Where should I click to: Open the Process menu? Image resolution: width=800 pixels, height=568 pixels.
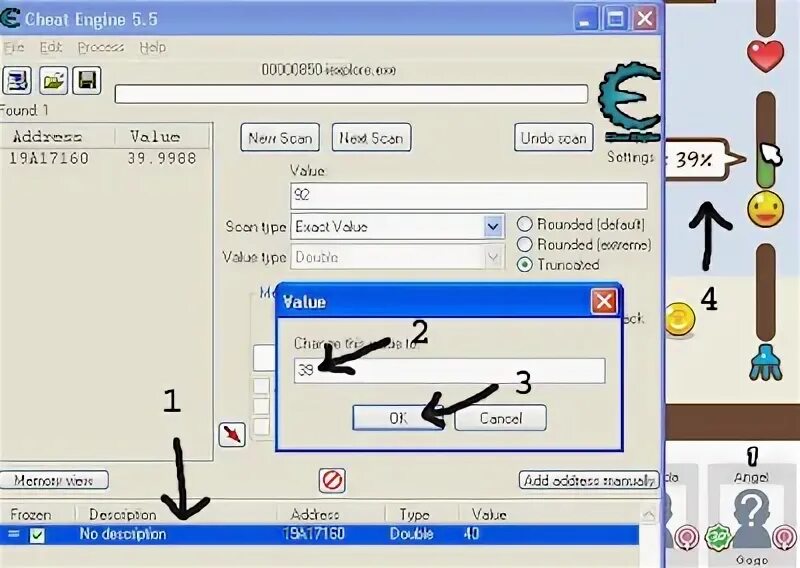point(101,47)
